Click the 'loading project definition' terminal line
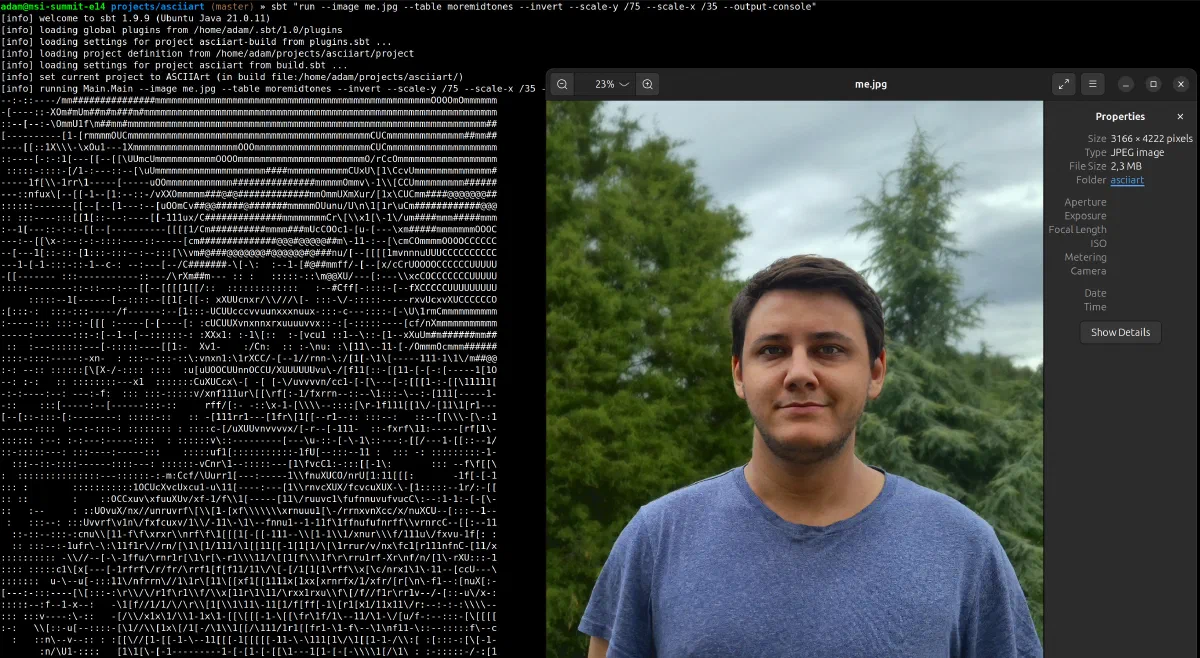Viewport: 1200px width, 658px height. click(x=207, y=53)
